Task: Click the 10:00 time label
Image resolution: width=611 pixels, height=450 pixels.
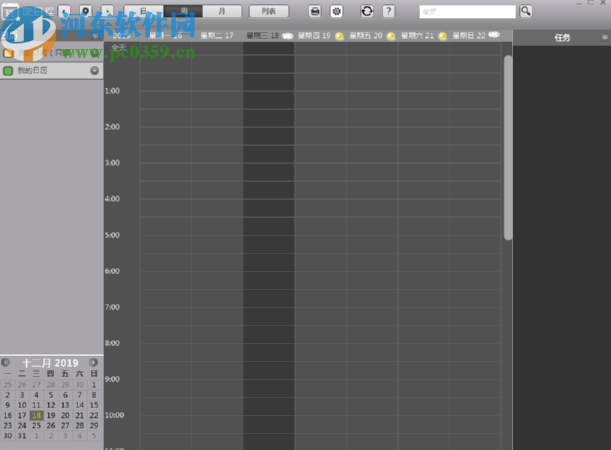Action: click(x=115, y=415)
